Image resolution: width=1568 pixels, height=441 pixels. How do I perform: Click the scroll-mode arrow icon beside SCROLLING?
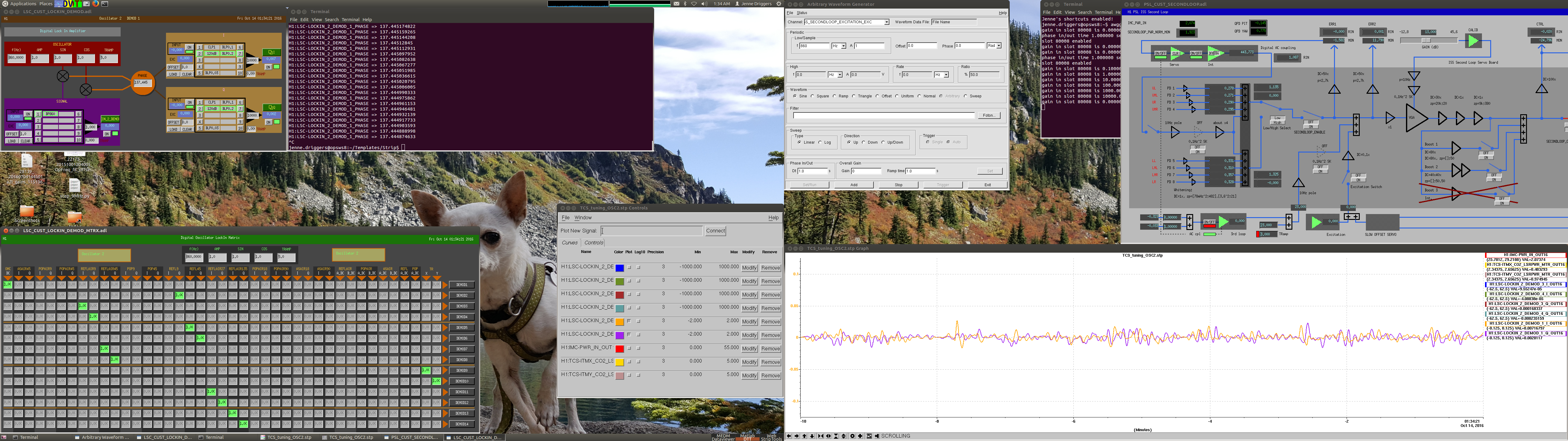click(877, 436)
